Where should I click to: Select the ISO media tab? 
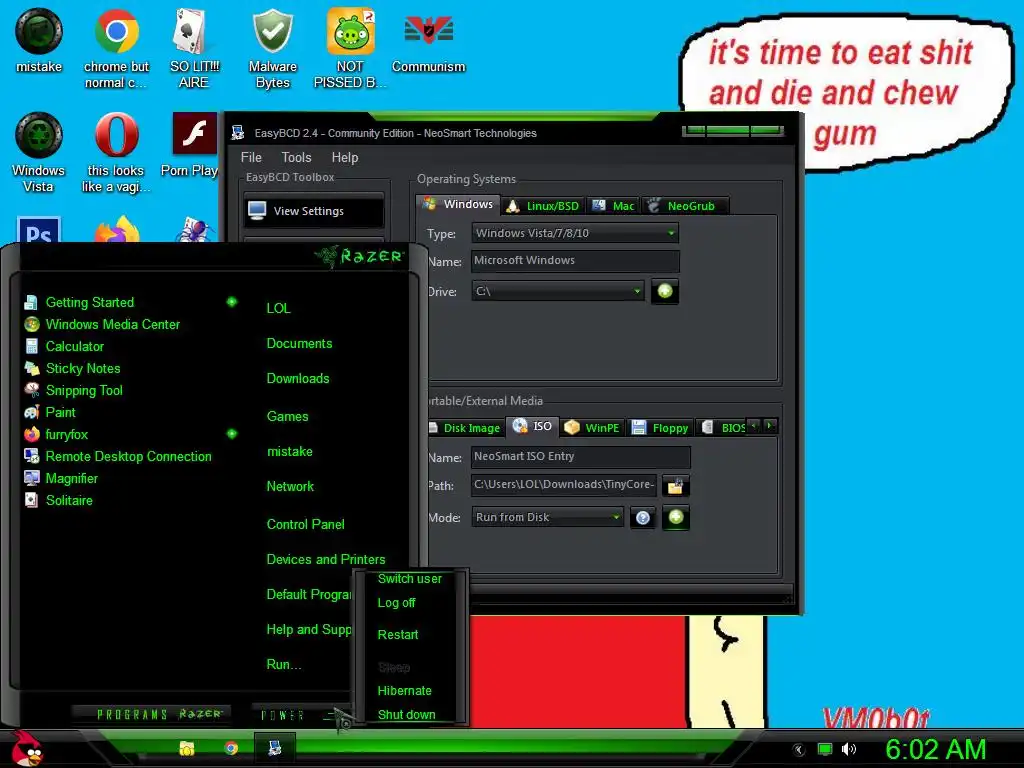pyautogui.click(x=532, y=426)
